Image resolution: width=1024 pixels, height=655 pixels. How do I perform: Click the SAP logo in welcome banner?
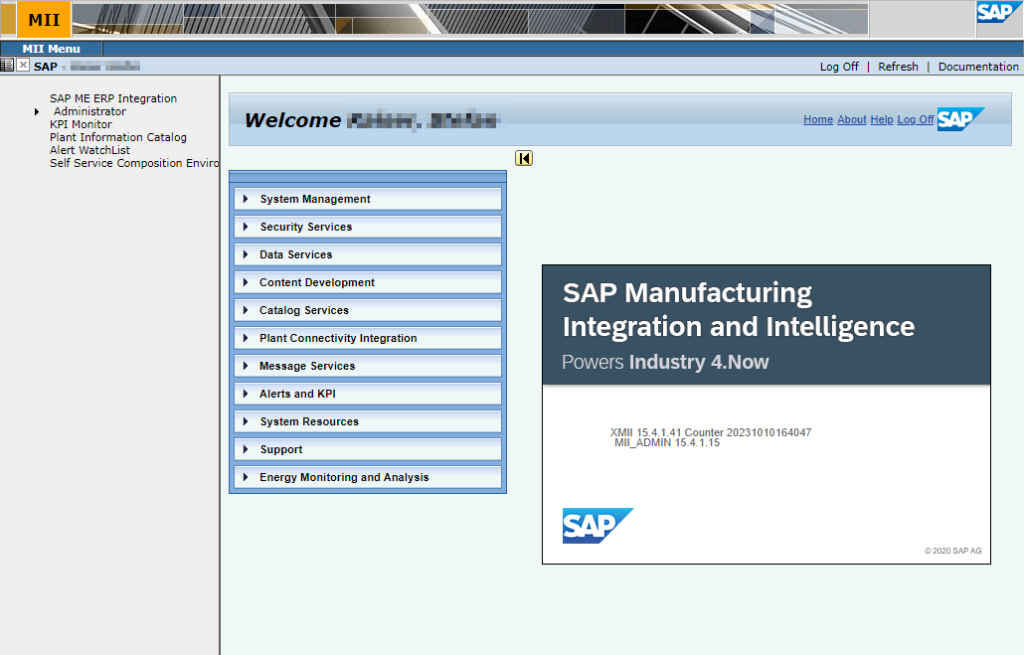(959, 119)
